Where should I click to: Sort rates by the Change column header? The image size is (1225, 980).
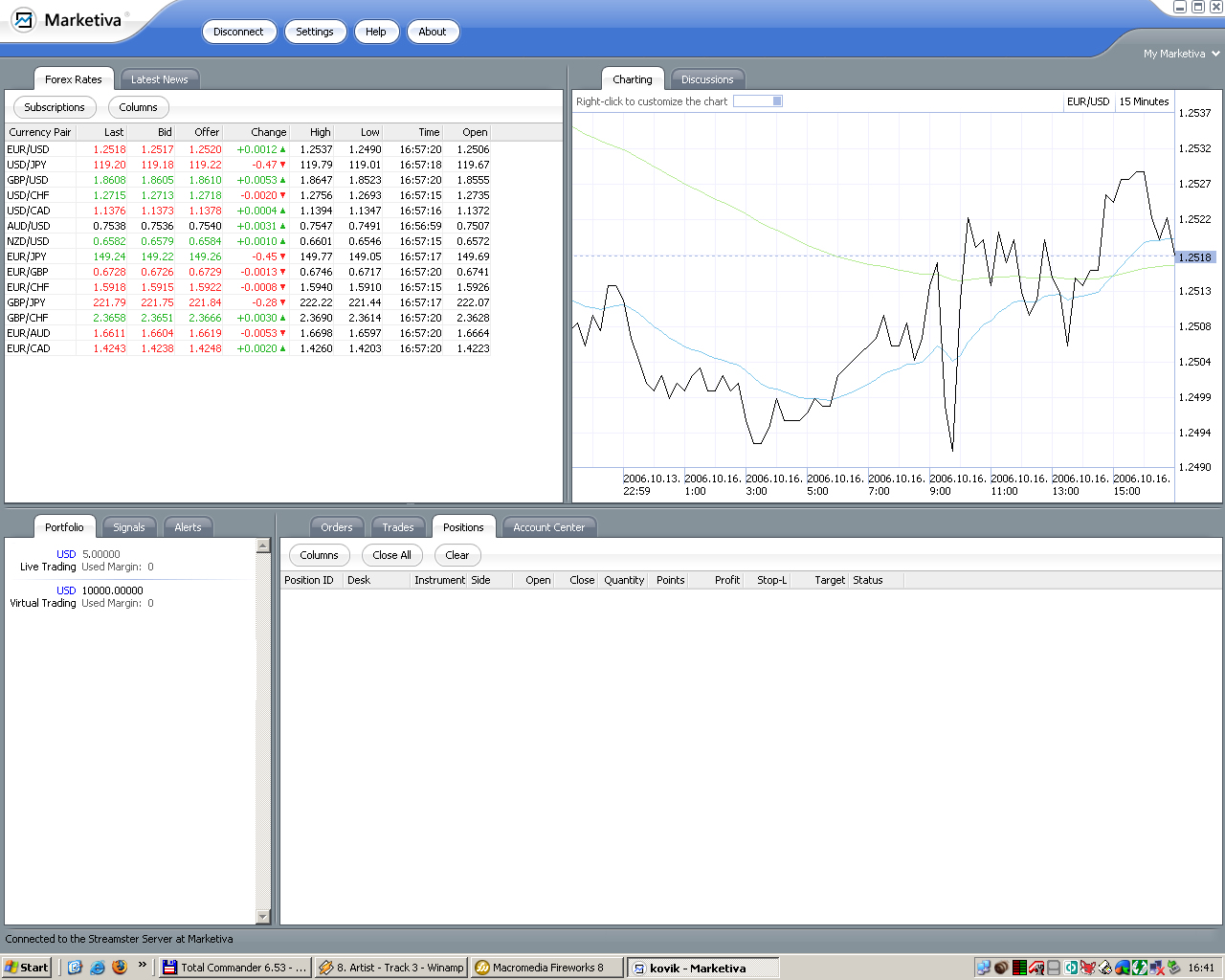point(268,132)
